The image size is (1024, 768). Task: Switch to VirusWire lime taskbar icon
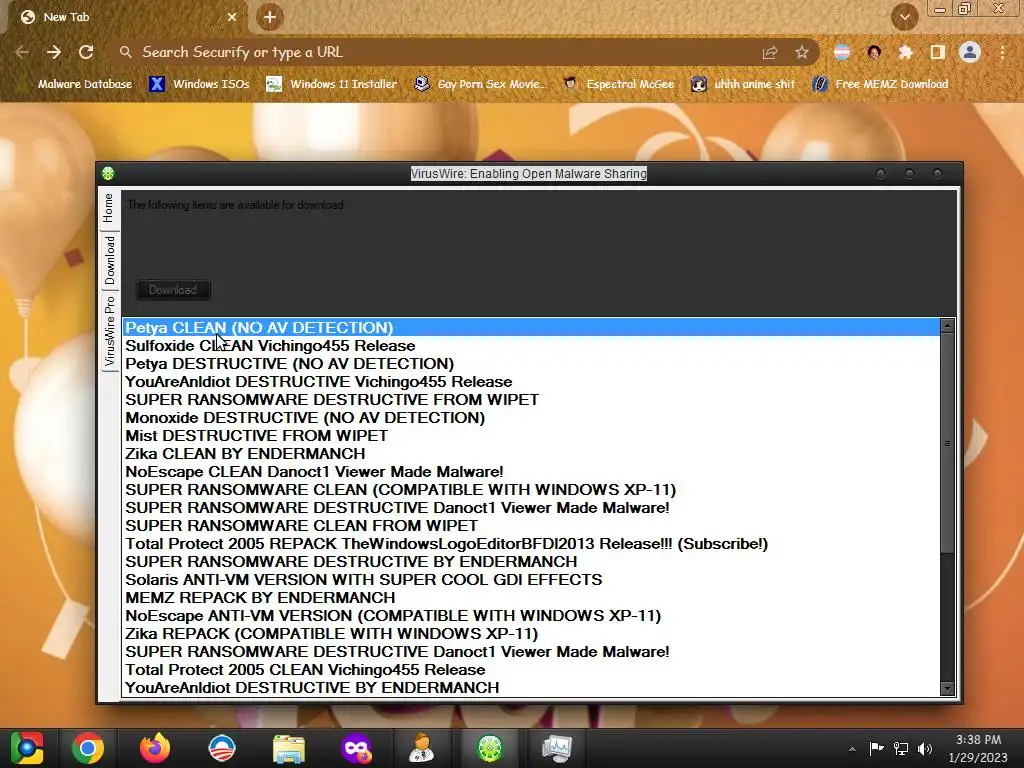(x=490, y=748)
